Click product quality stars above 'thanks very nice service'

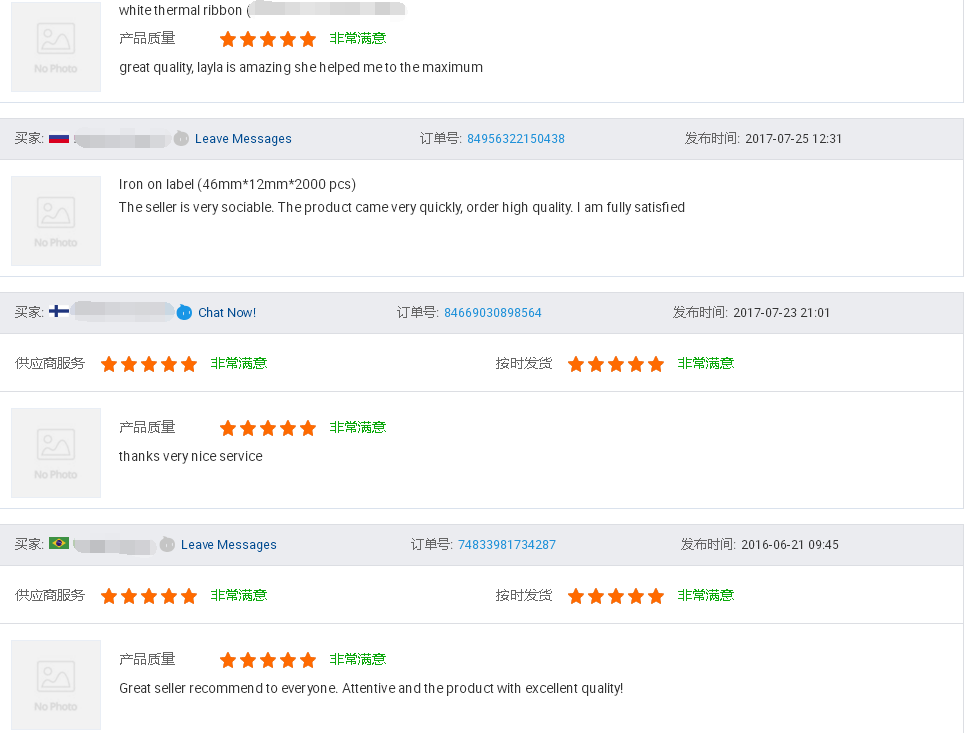click(x=267, y=428)
